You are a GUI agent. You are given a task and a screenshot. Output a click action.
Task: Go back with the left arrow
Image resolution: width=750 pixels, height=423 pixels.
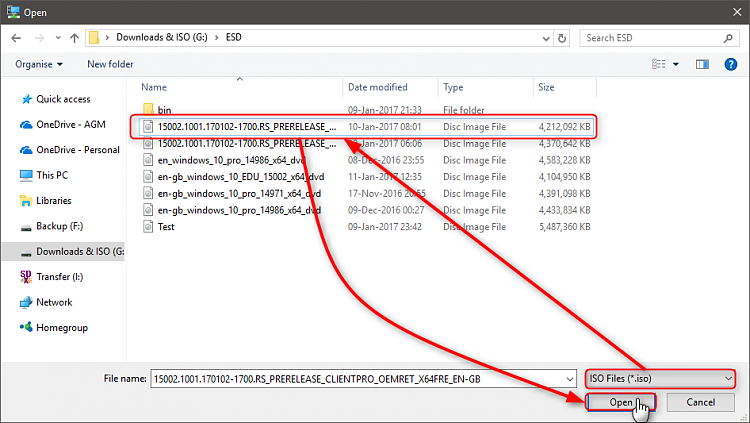coord(16,38)
